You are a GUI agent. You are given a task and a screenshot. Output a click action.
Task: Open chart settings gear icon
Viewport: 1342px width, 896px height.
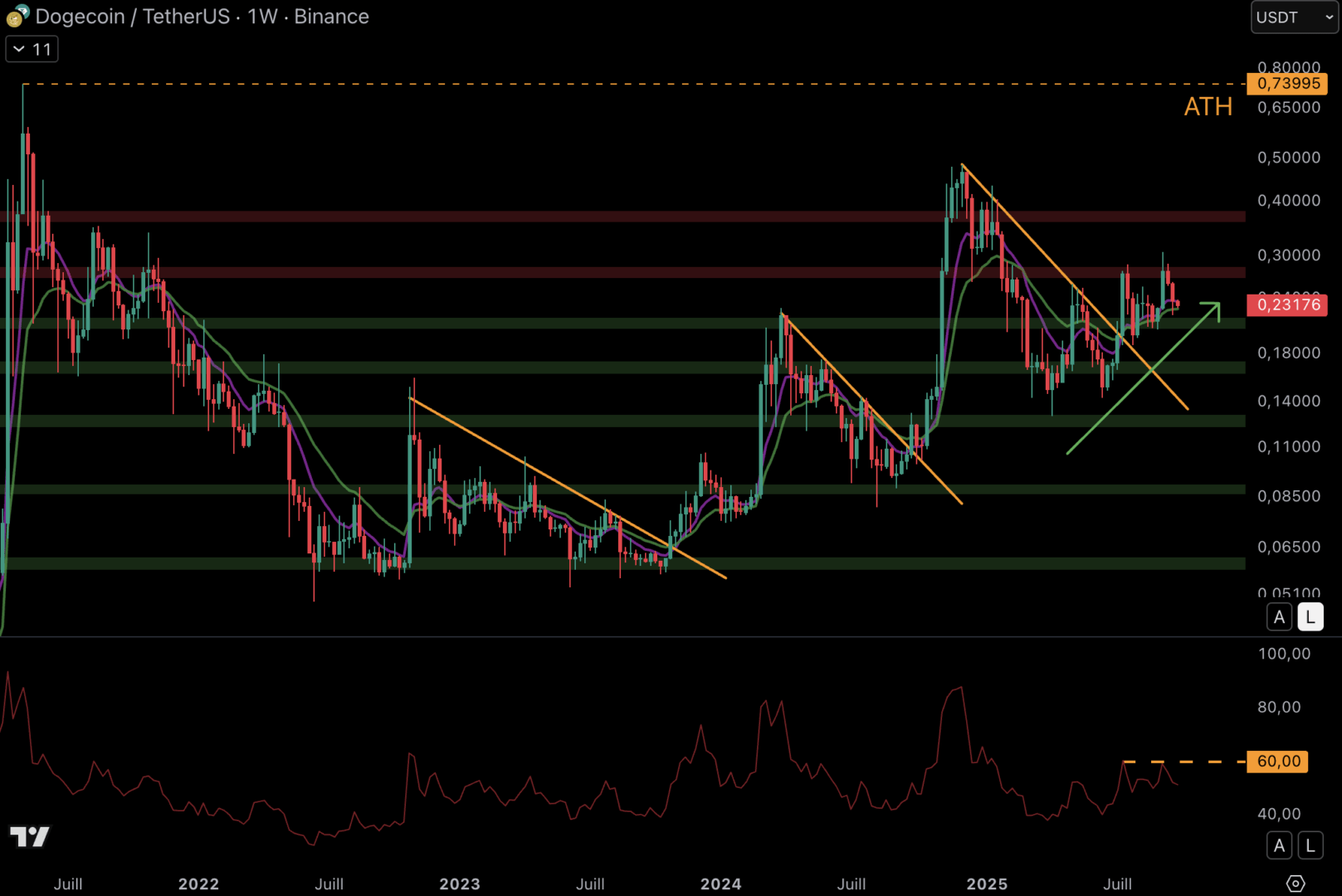(x=1296, y=884)
